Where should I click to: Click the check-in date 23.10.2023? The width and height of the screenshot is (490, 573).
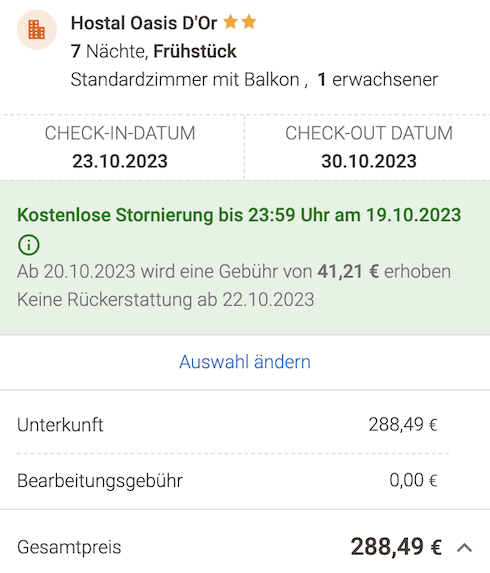(x=120, y=161)
